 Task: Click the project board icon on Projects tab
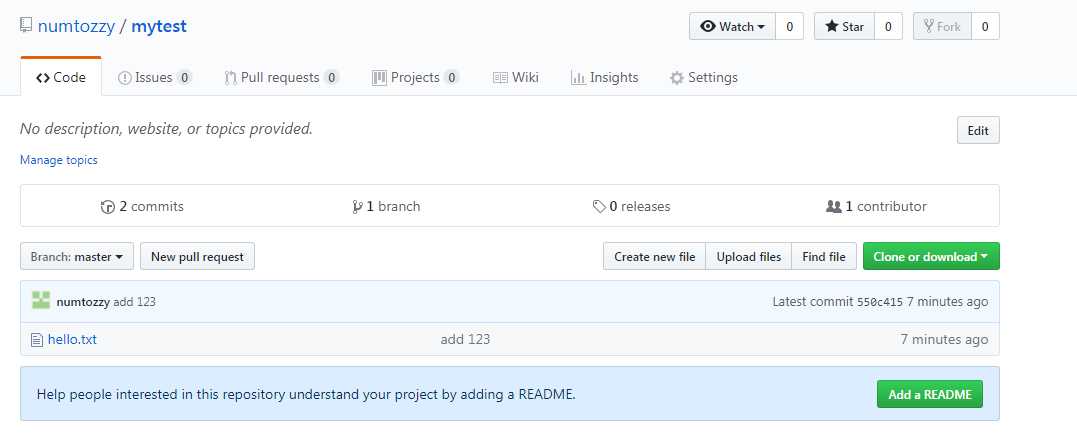379,78
